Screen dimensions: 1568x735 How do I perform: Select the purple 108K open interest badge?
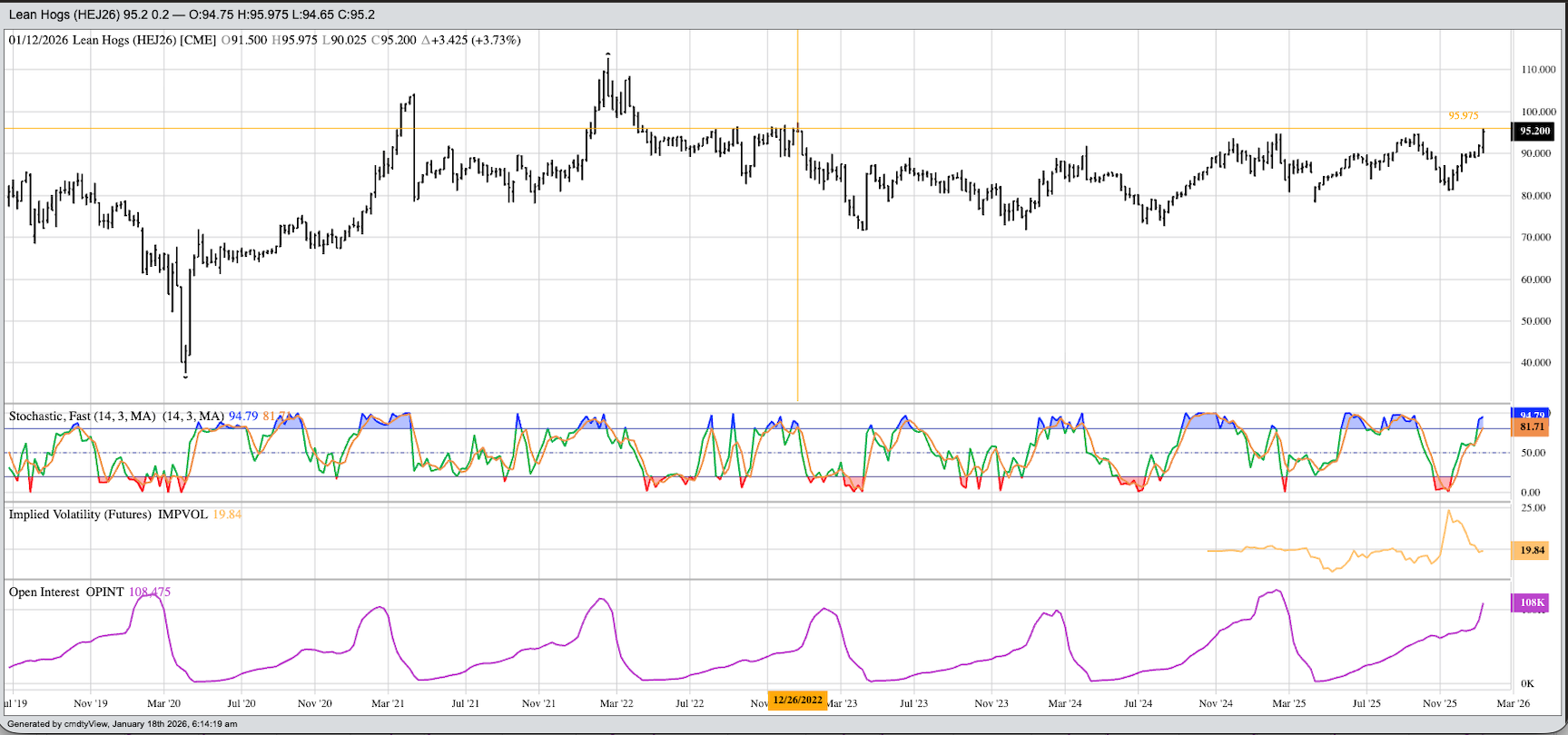click(x=1531, y=603)
